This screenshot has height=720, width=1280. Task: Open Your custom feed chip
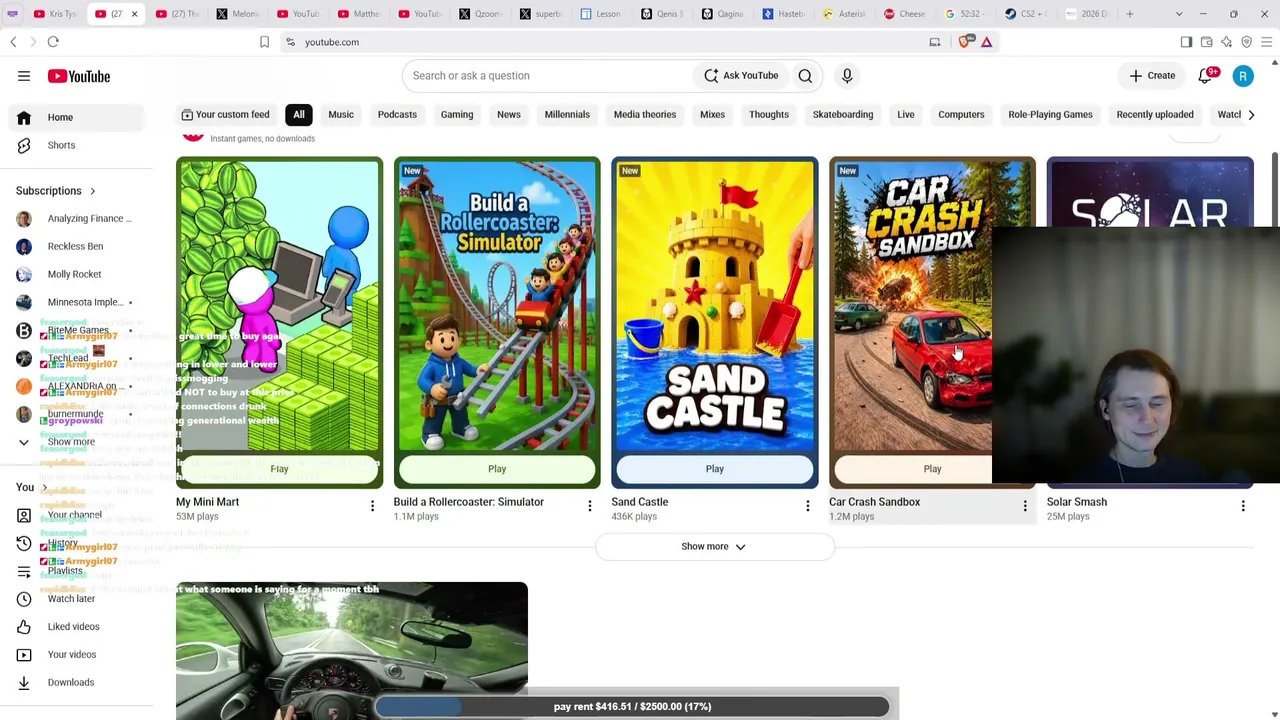[225, 115]
